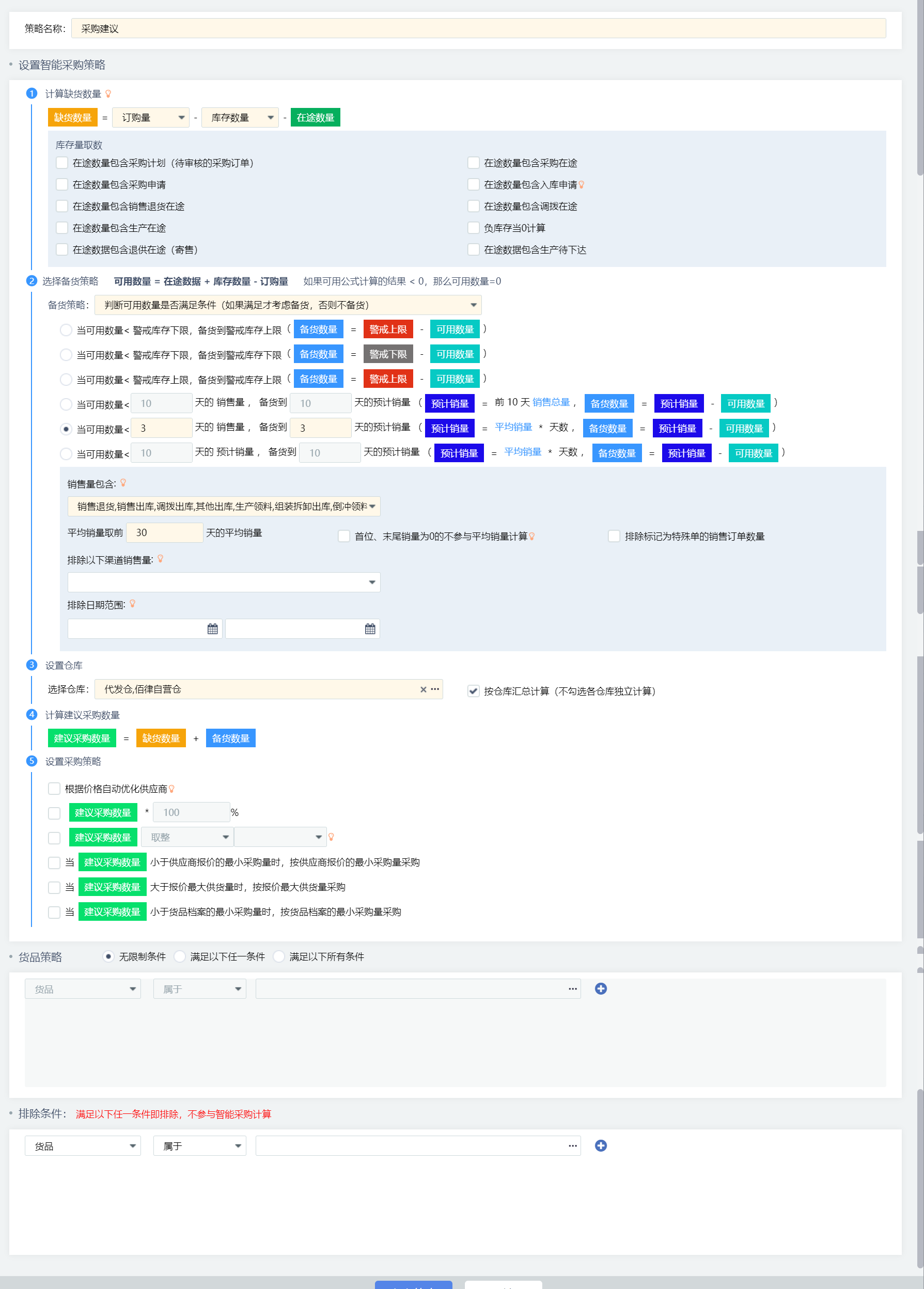924x1289 pixels.
Task: Clear selected warehouses with the X icon
Action: (x=424, y=689)
